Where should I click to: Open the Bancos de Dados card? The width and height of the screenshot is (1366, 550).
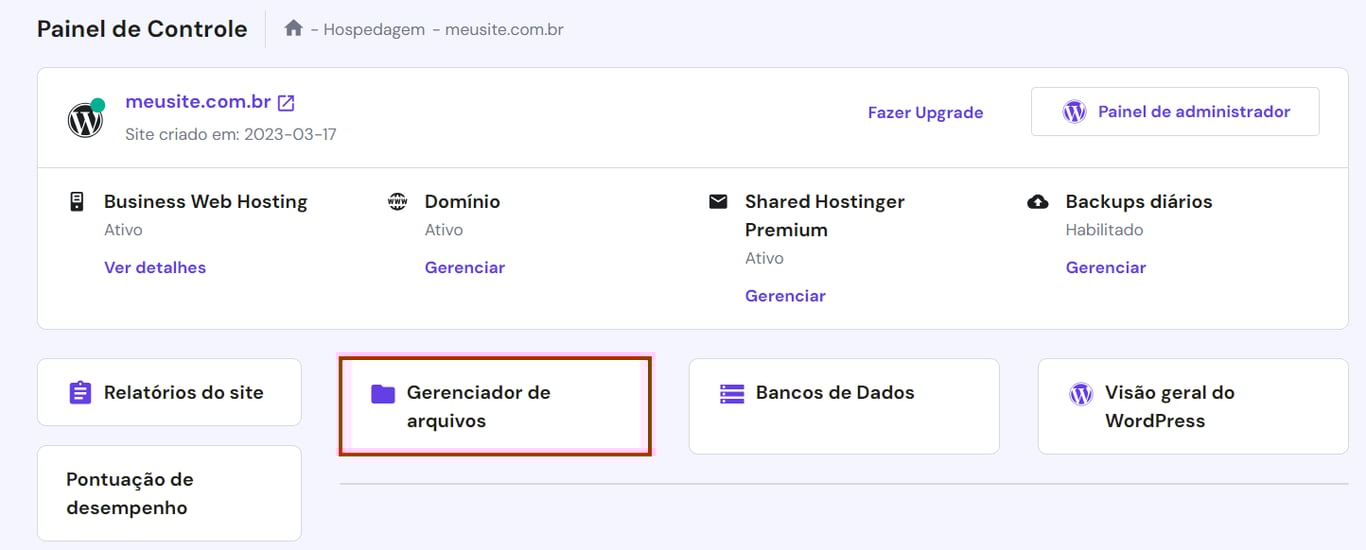(x=844, y=406)
